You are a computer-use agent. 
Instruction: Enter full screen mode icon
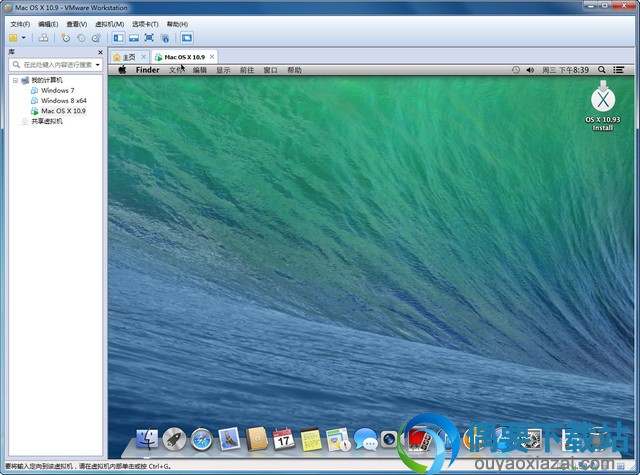point(149,38)
